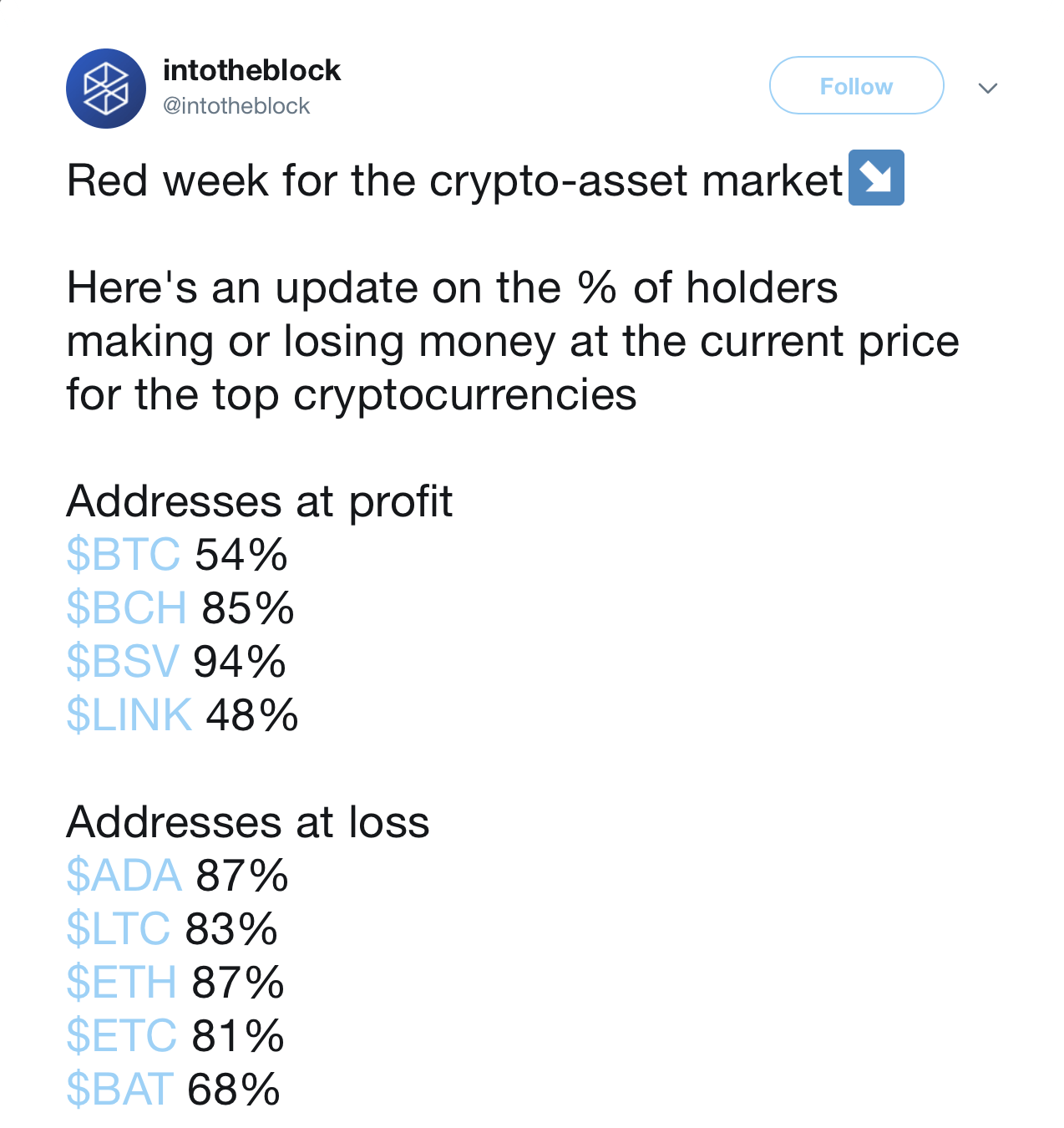Click the BTC 54% value text

tap(241, 555)
